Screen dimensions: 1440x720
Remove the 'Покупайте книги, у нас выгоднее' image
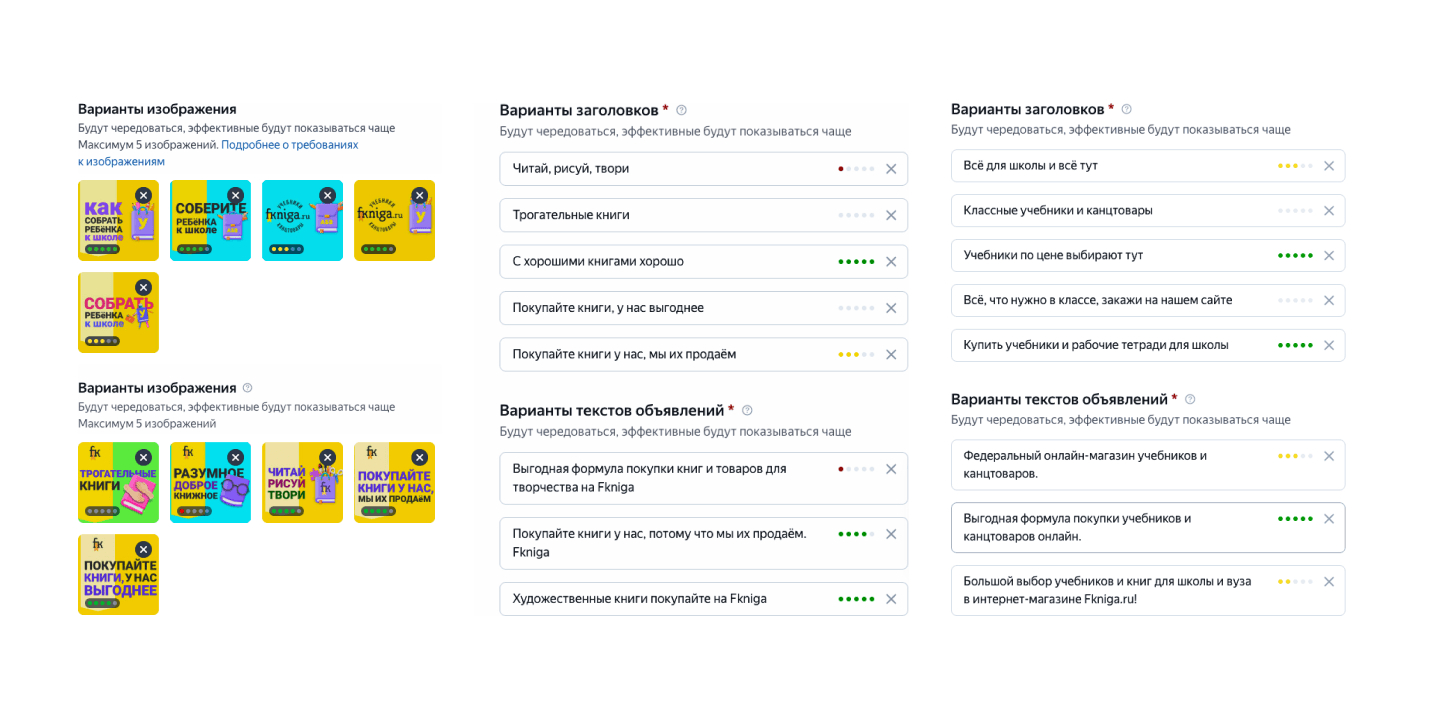(143, 549)
